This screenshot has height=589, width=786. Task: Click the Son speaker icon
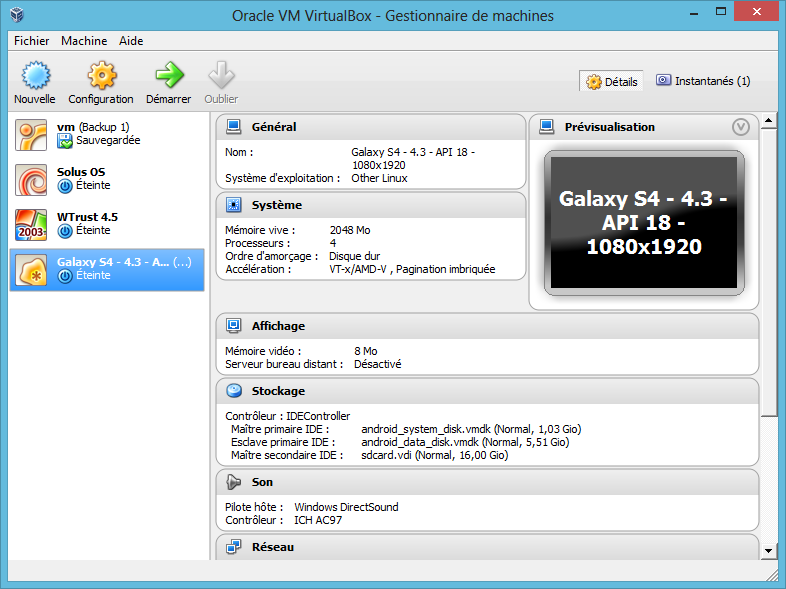click(233, 482)
